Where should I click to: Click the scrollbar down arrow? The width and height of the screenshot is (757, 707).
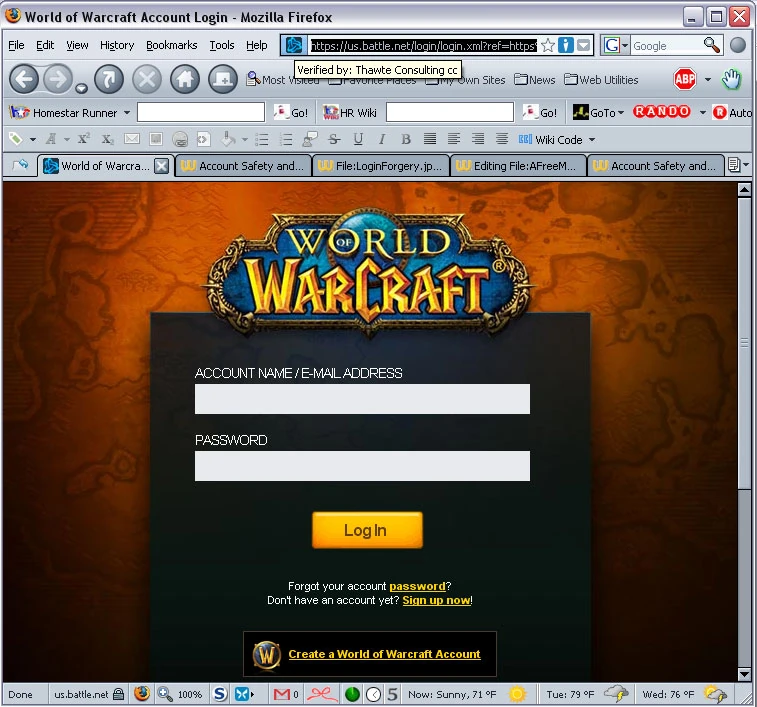[744, 674]
